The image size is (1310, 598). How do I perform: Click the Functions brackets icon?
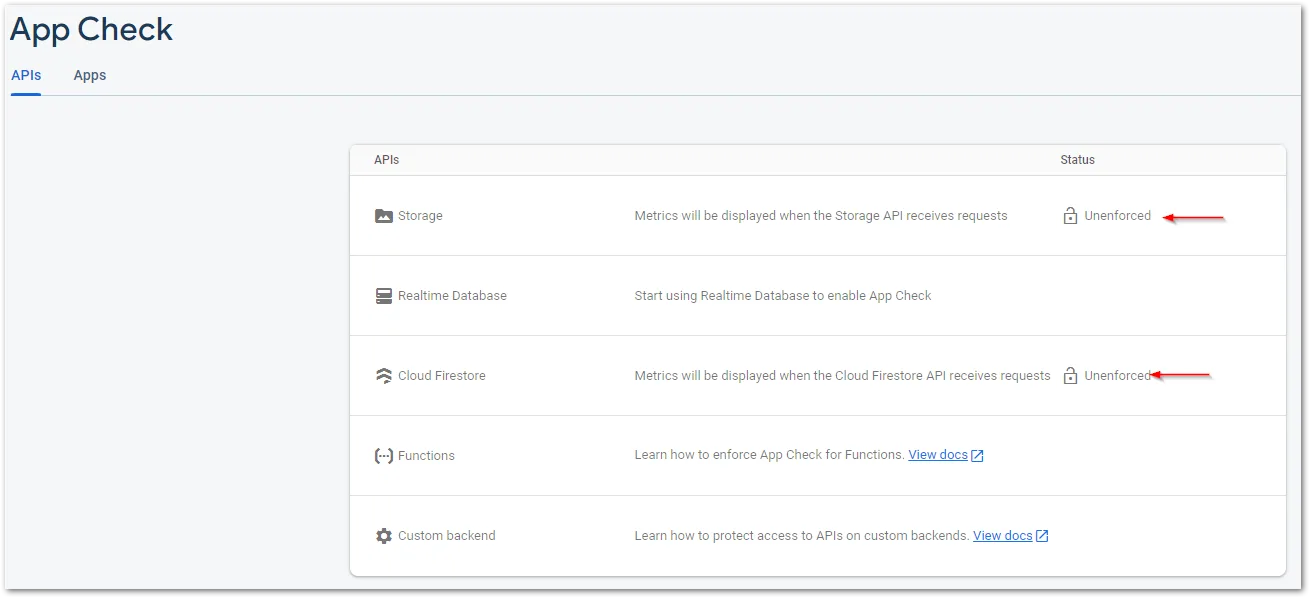tap(384, 456)
